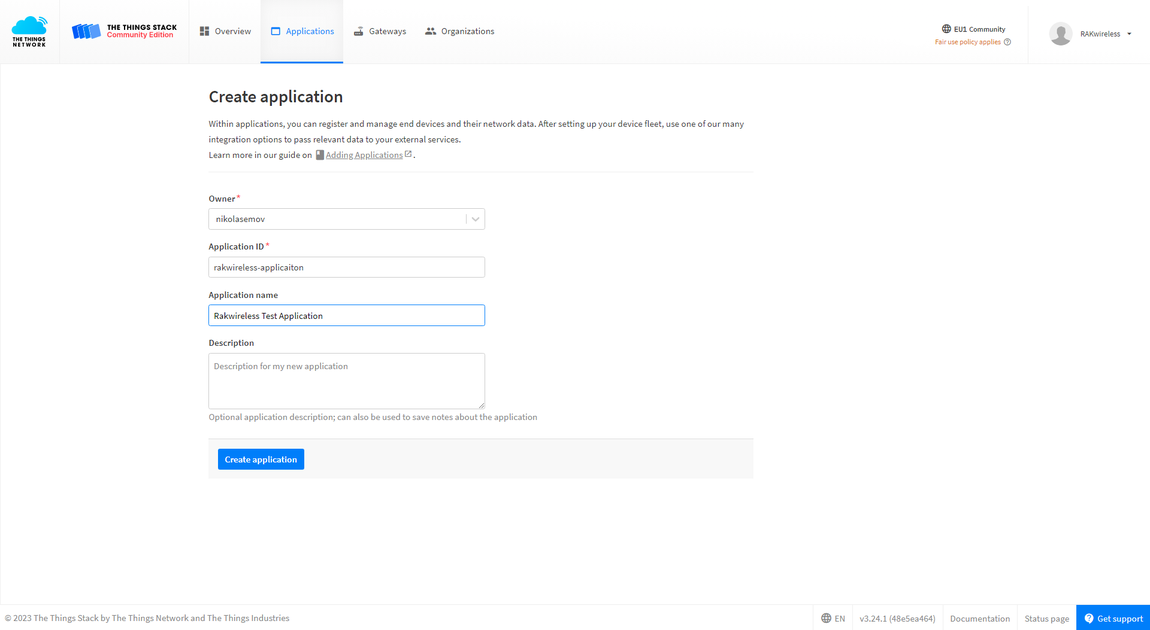This screenshot has width=1150, height=630.
Task: Click the fair use policy help icon
Action: pyautogui.click(x=1008, y=42)
